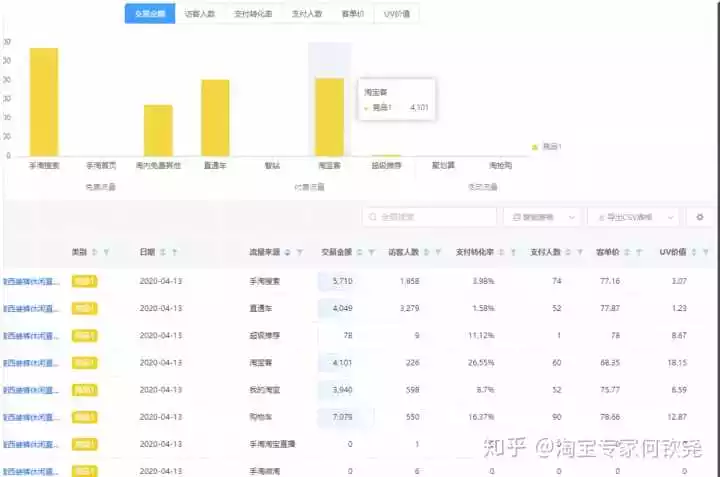Filter the 客单价 table column
The image size is (720, 477).
(x=639, y=252)
